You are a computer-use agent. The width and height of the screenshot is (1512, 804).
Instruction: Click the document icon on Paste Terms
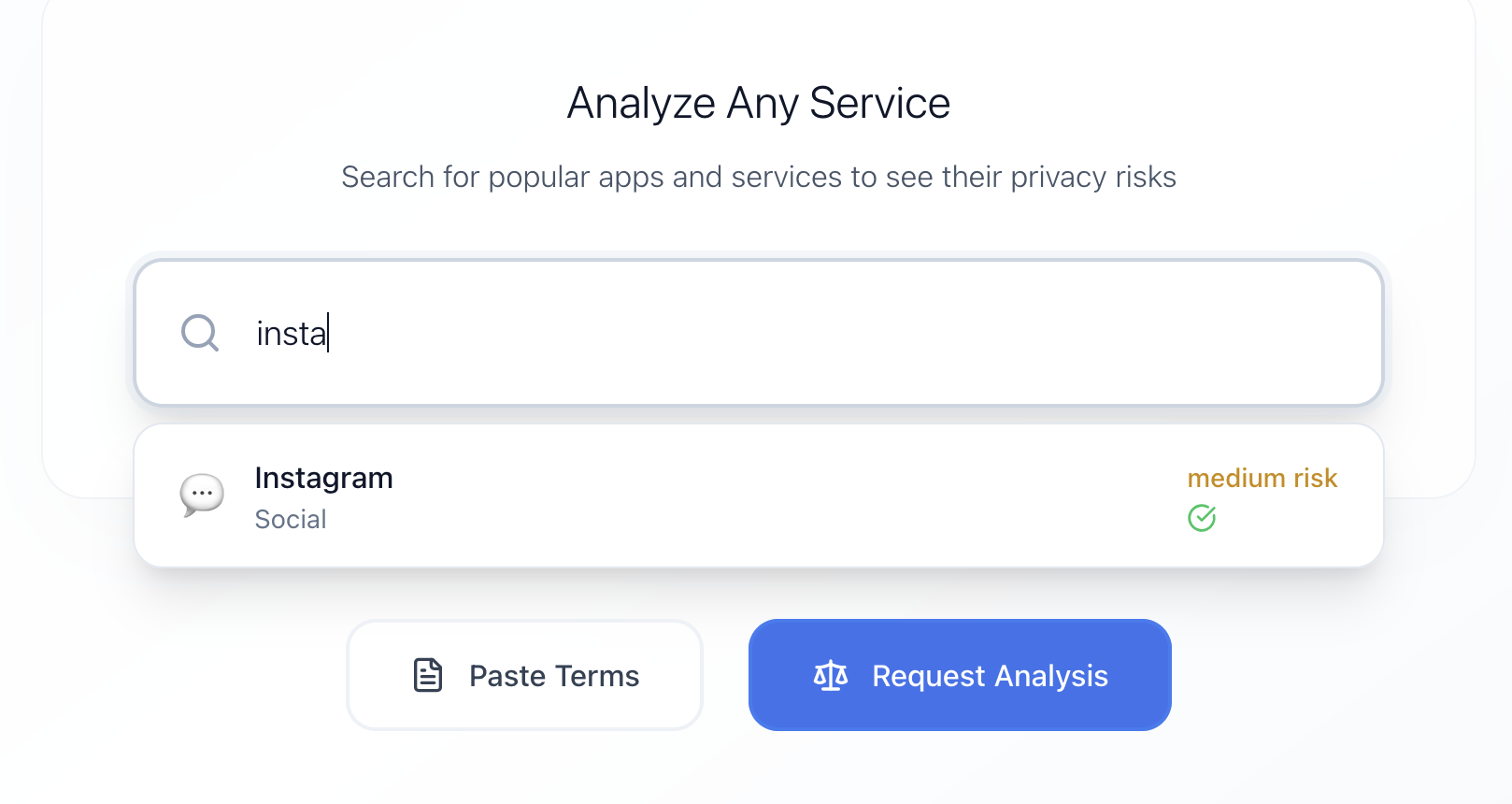pyautogui.click(x=428, y=675)
